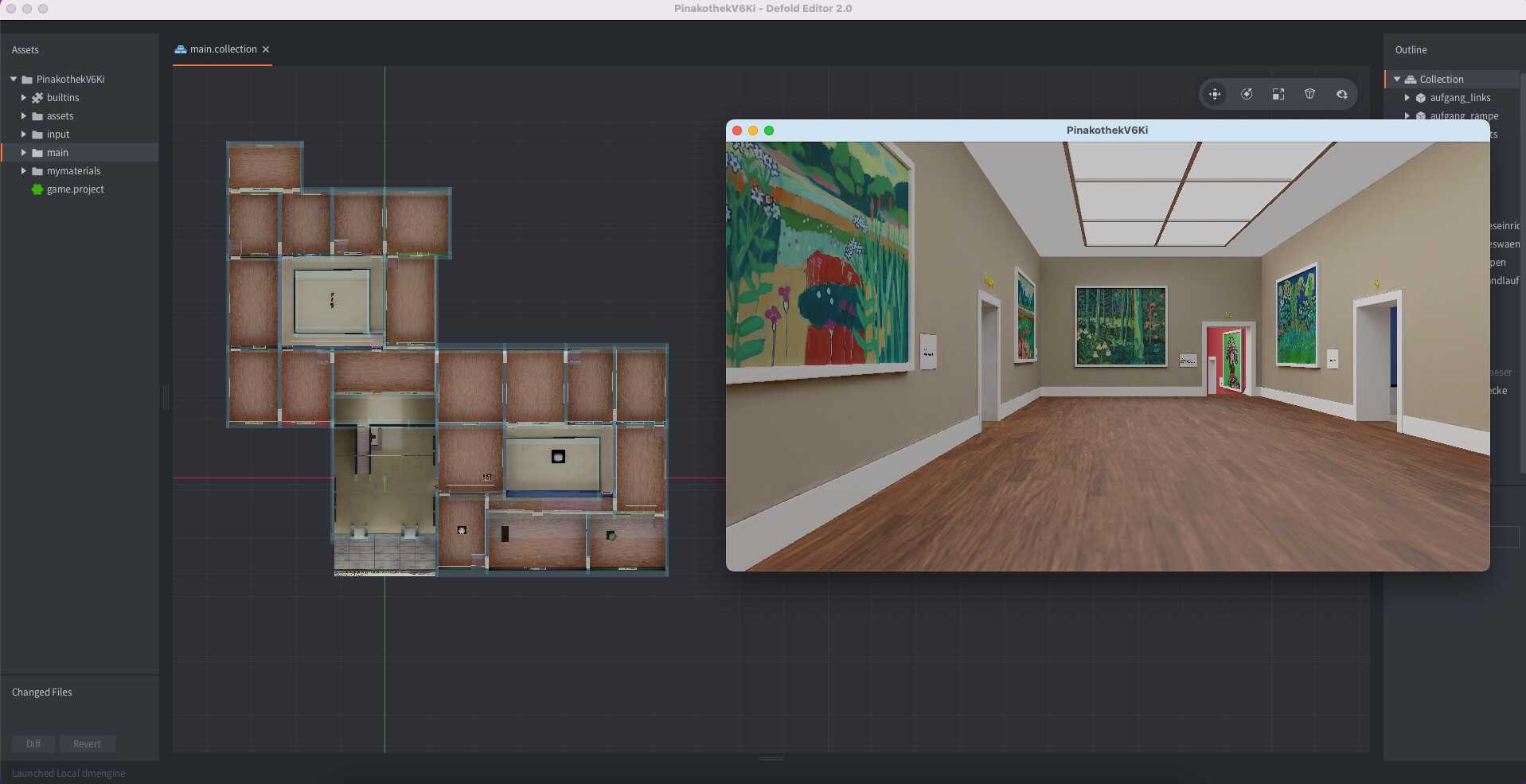The width and height of the screenshot is (1526, 784).
Task: Click the Launched Local dmengine status text
Action: (68, 773)
